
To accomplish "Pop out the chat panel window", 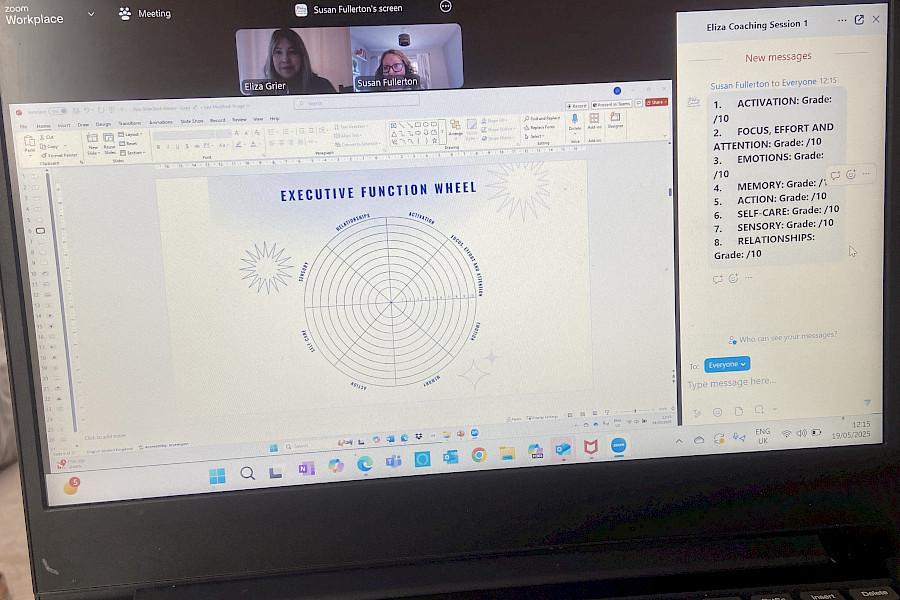I will pyautogui.click(x=858, y=19).
